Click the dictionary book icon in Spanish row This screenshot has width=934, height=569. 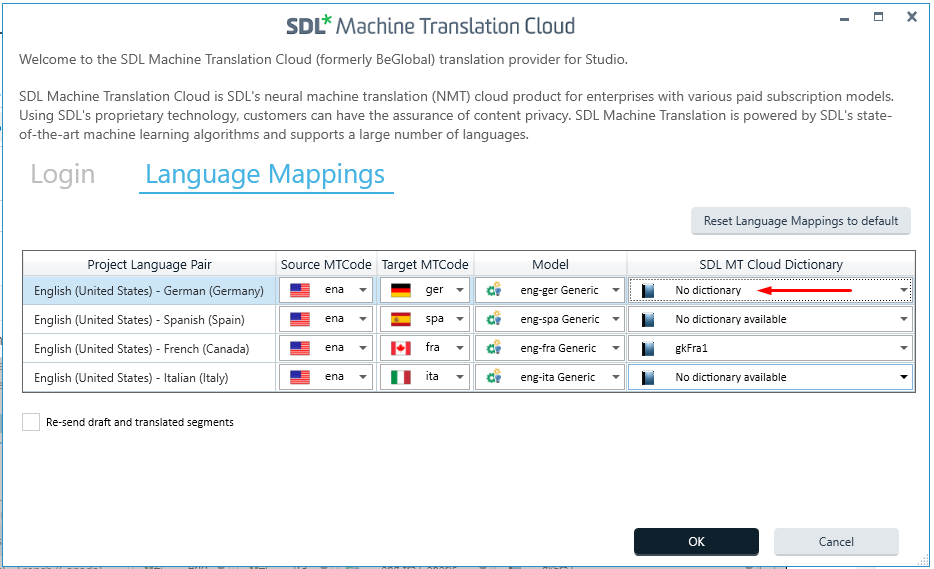(x=648, y=320)
